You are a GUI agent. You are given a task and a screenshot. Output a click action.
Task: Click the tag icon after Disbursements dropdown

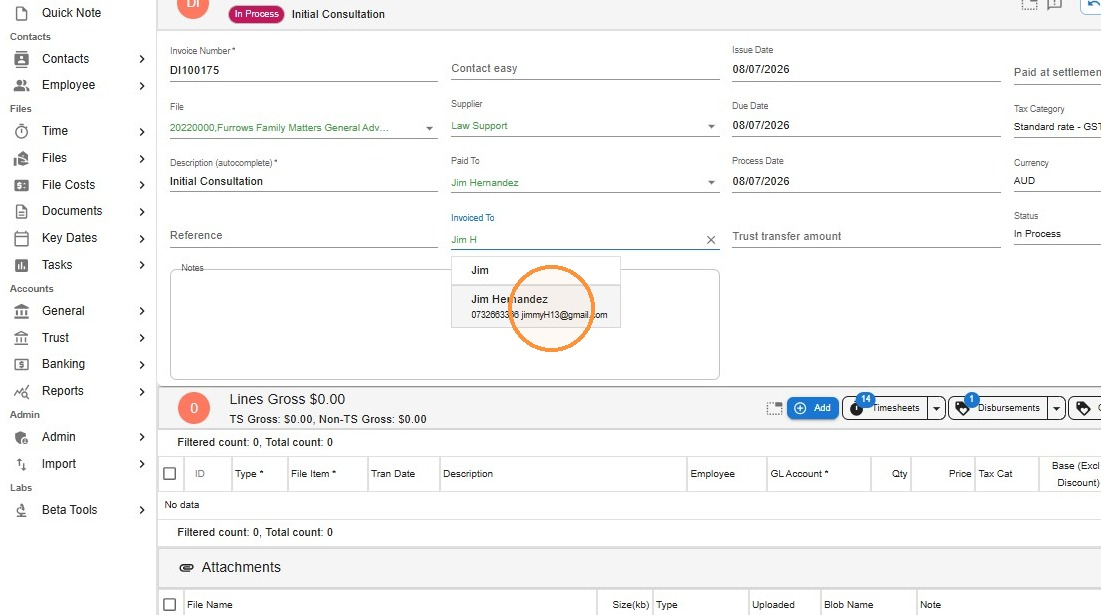[x=1083, y=408]
